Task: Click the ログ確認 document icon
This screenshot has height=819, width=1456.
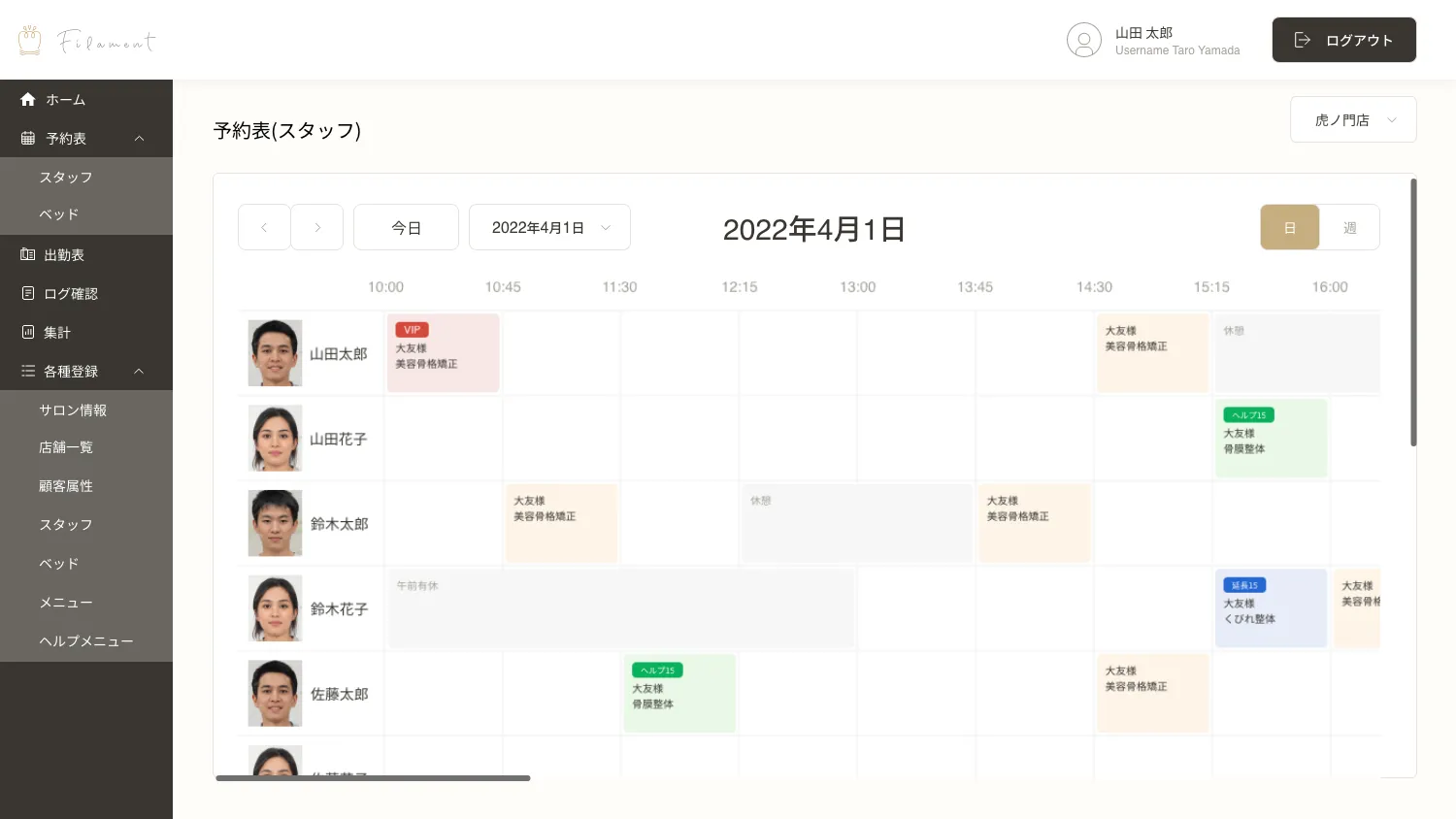Action: (28, 293)
